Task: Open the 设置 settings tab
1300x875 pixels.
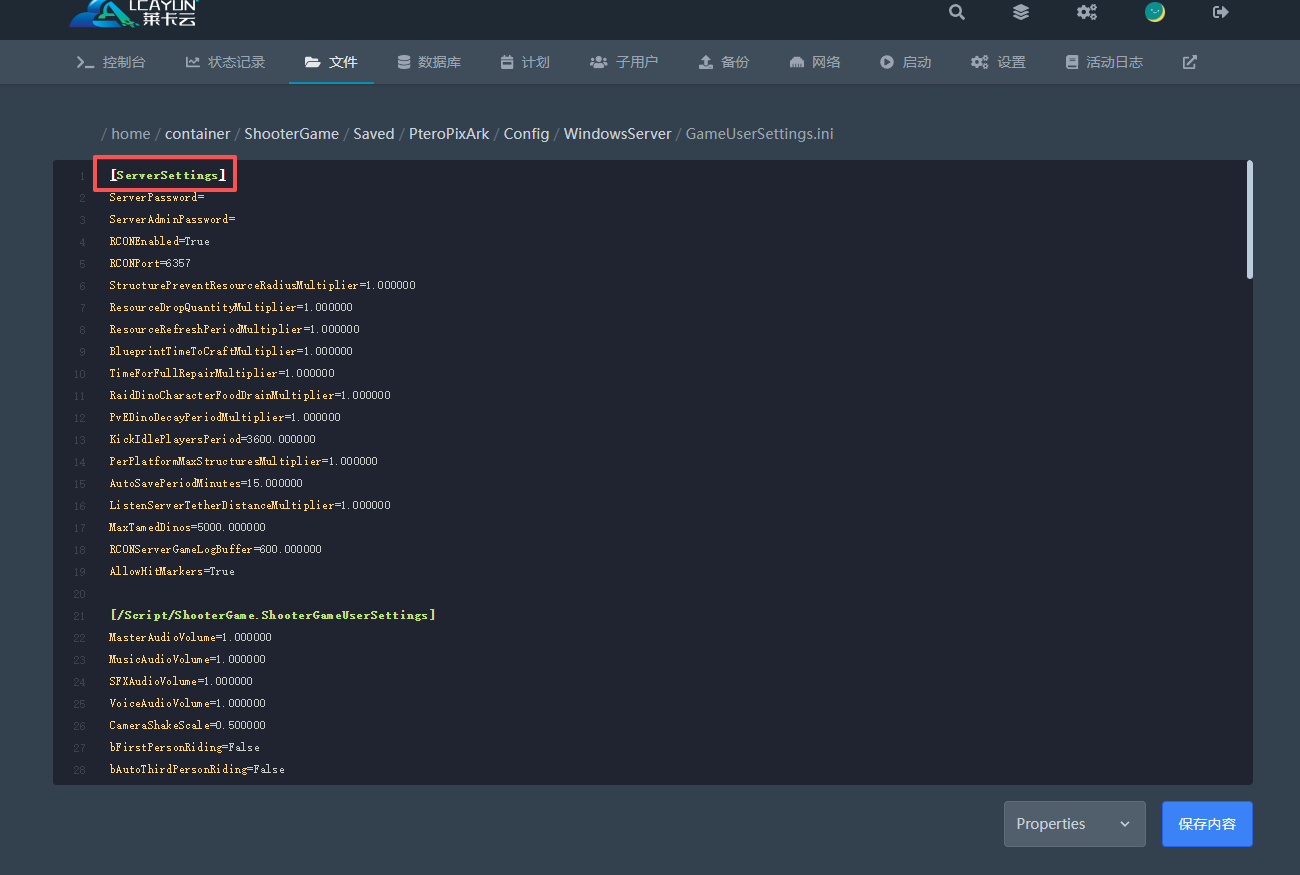Action: (998, 62)
